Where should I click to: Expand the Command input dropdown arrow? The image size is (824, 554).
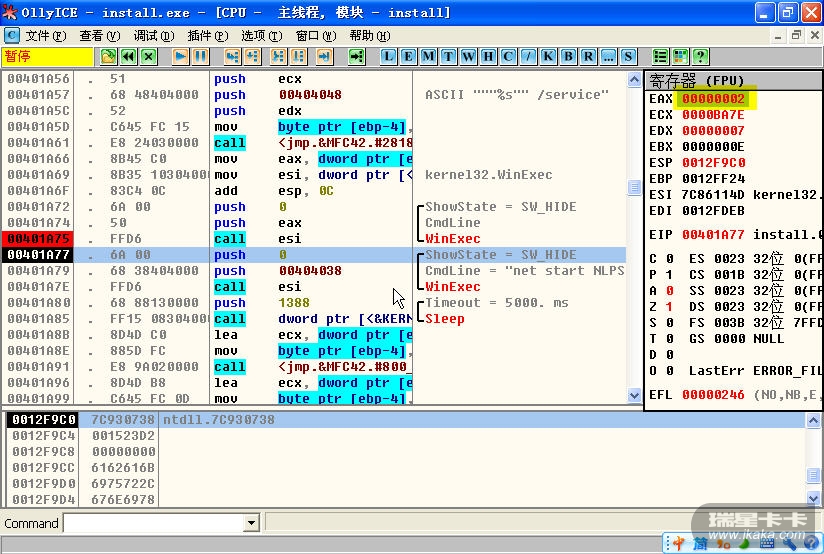(x=251, y=523)
